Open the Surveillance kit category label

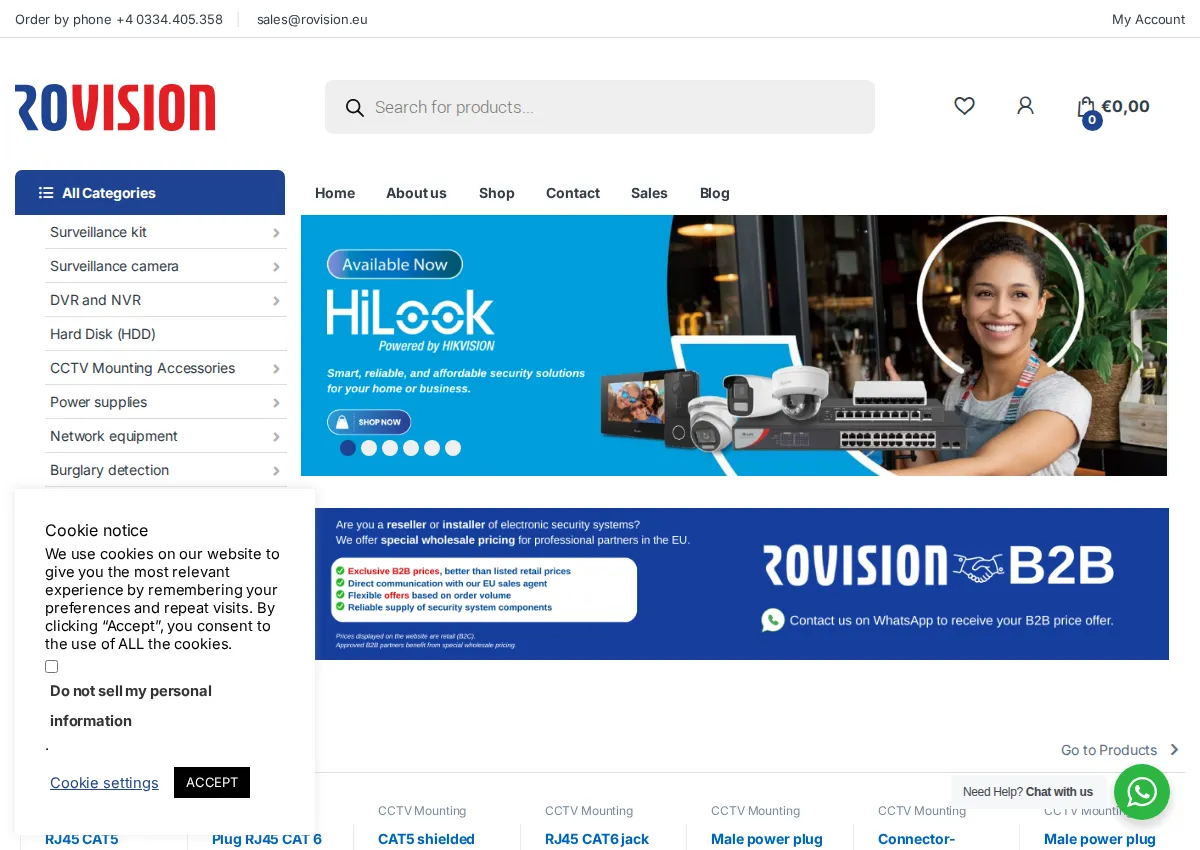point(98,232)
